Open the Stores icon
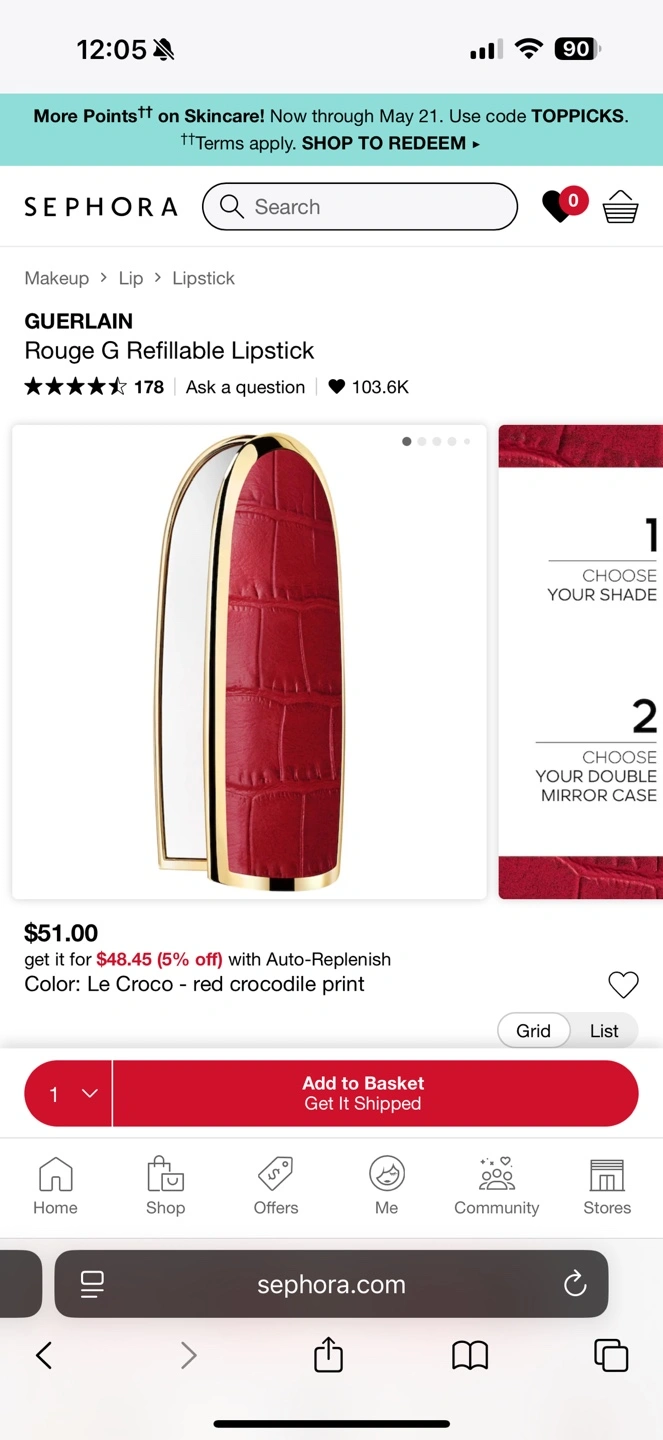The image size is (663, 1440). click(x=607, y=1186)
